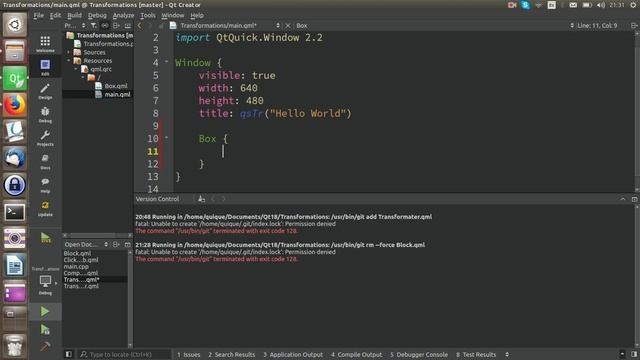Close the main.qml document
The height and width of the screenshot is (360, 640).
pyautogui.click(x=288, y=25)
